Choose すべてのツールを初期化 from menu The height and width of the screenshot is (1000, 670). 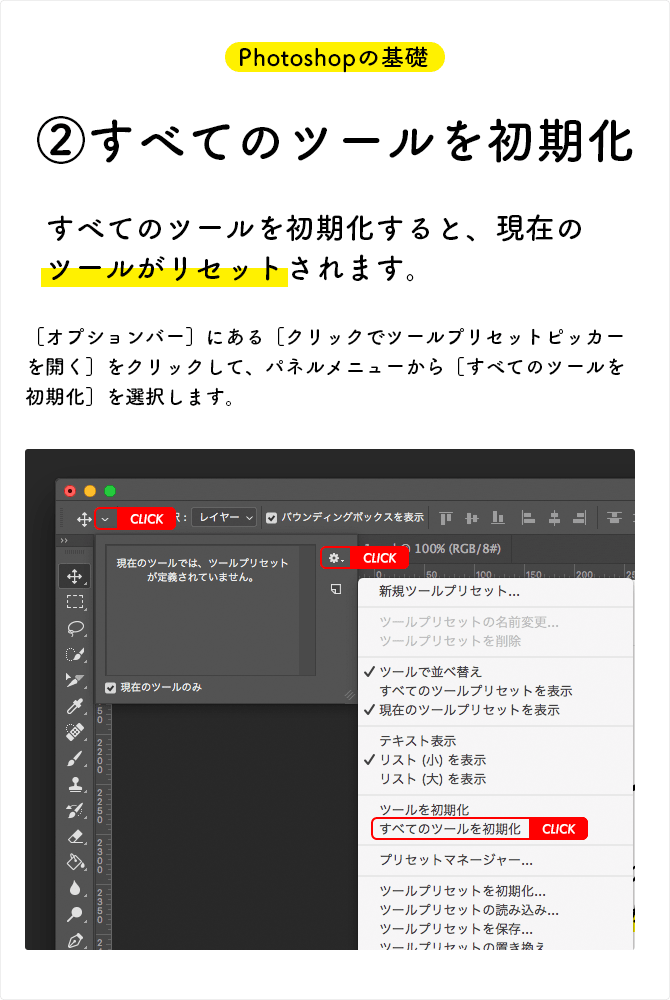tap(450, 828)
